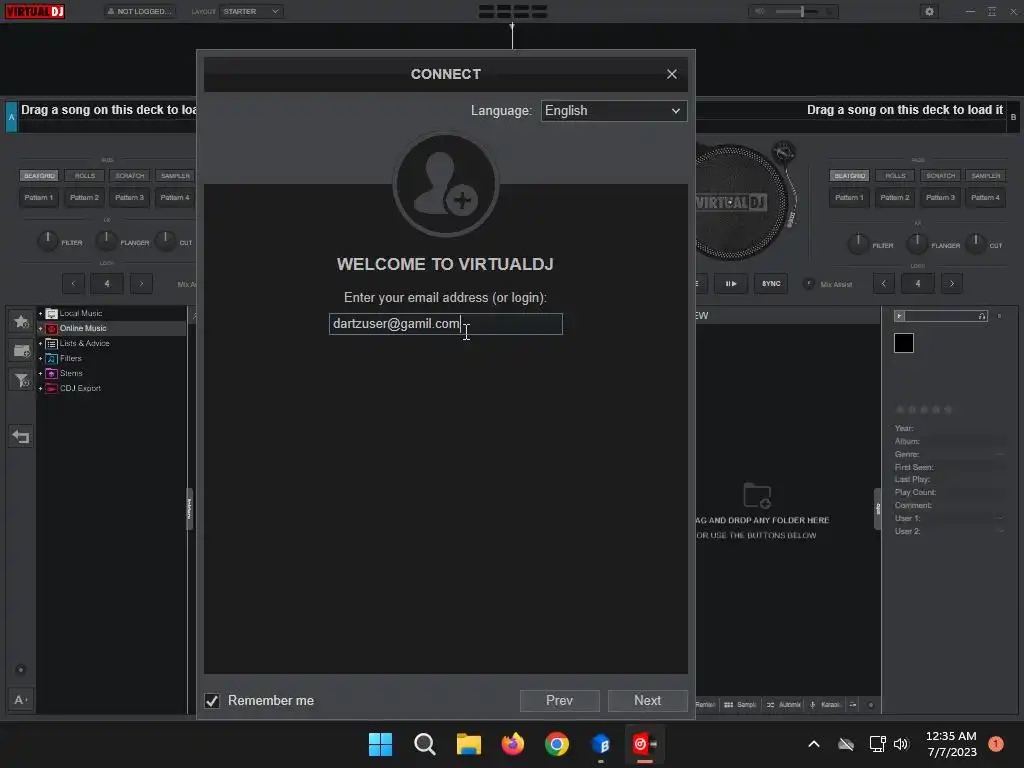Click the left deck Filter knob
The height and width of the screenshot is (768, 1024).
tap(48, 241)
